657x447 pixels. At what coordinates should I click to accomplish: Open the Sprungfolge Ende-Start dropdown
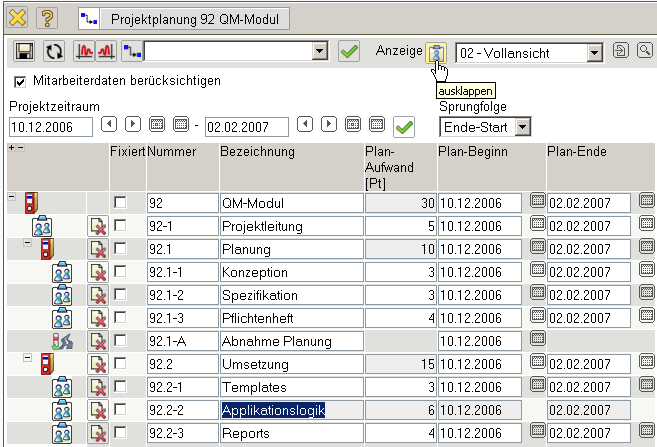click(522, 127)
